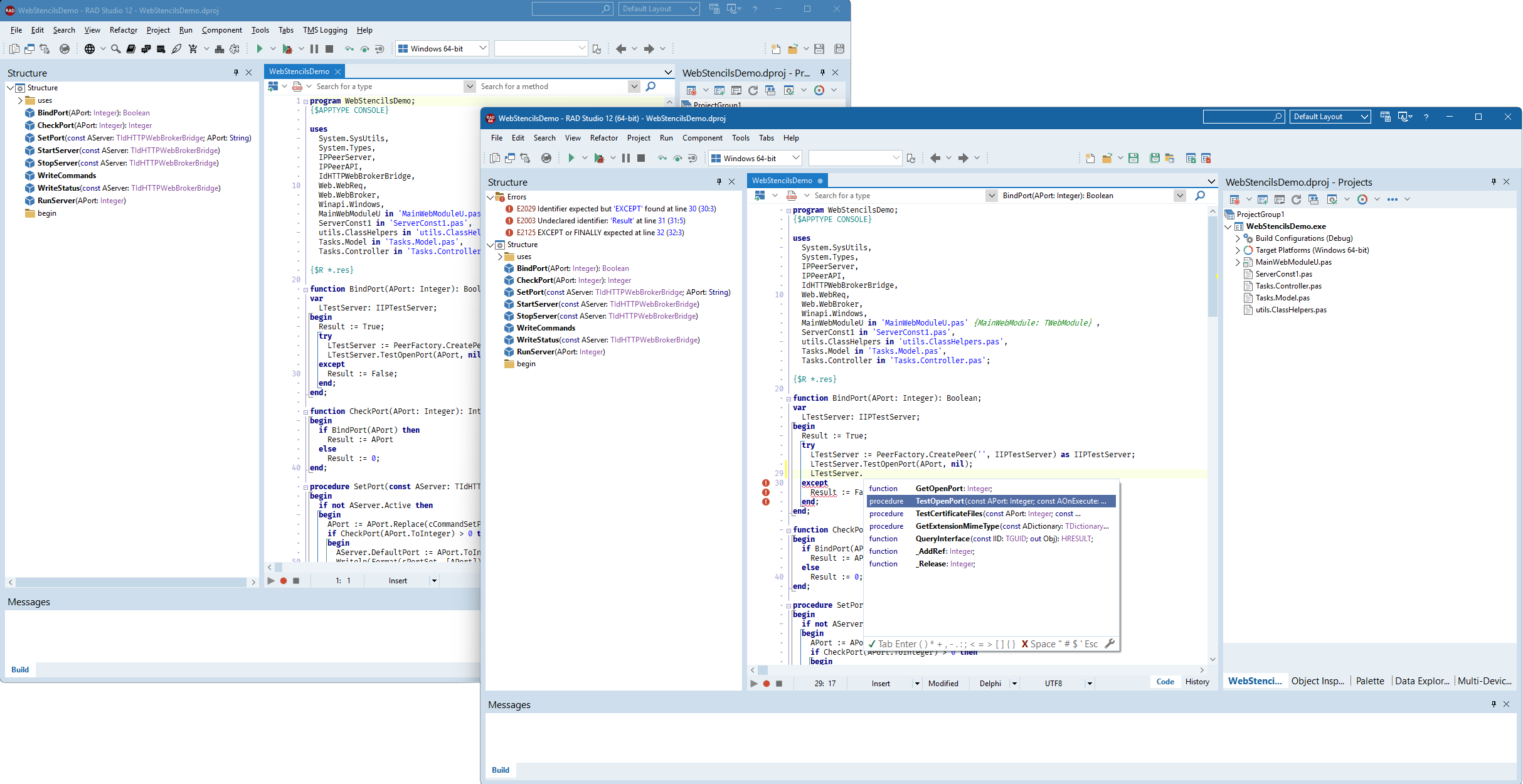Run the project without debugging

(571, 157)
